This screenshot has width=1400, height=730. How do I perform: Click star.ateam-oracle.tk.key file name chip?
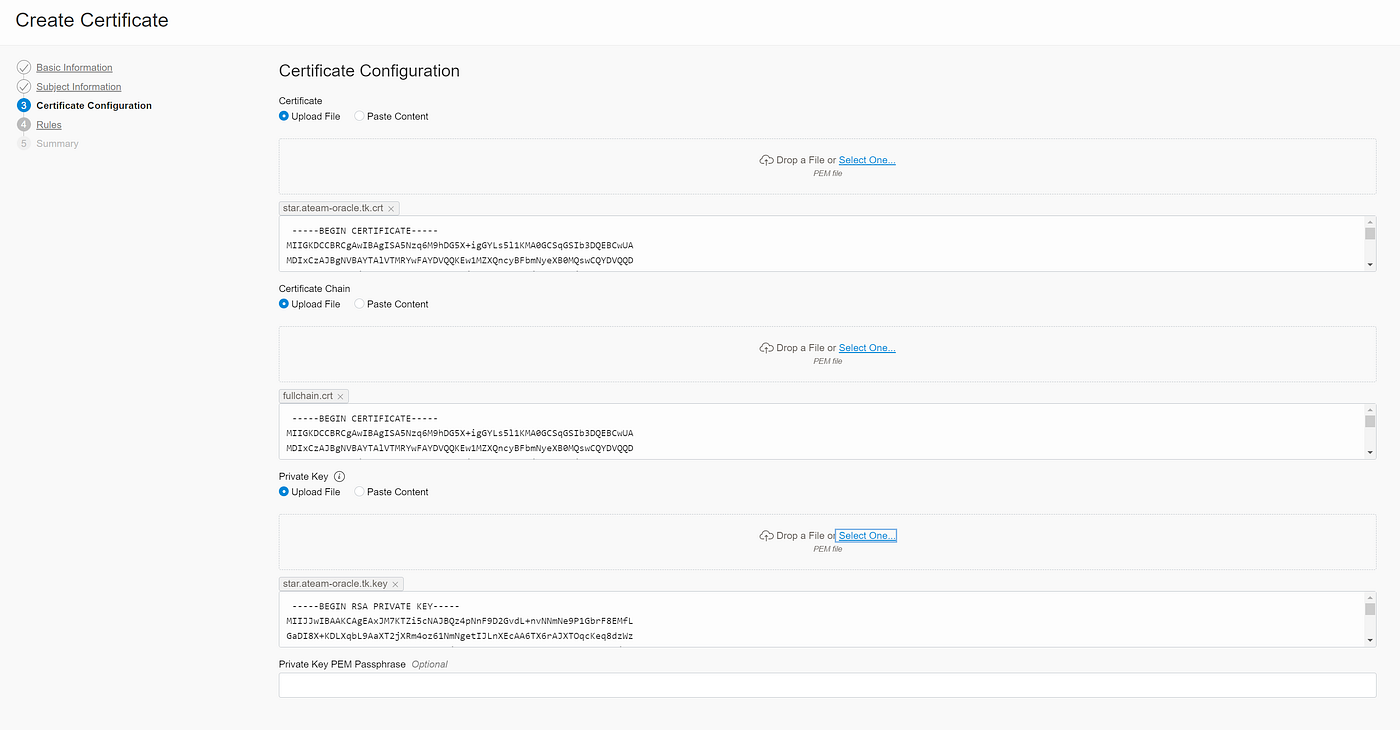335,584
